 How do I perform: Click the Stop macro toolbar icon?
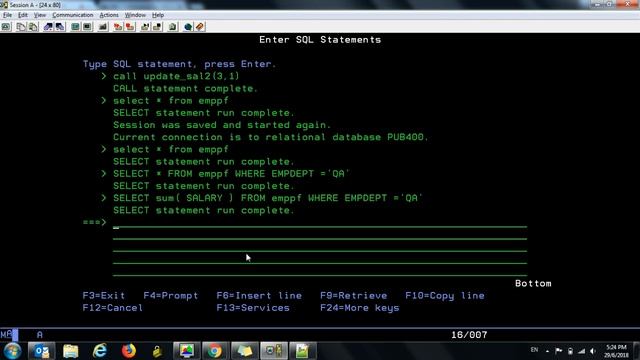[130, 27]
